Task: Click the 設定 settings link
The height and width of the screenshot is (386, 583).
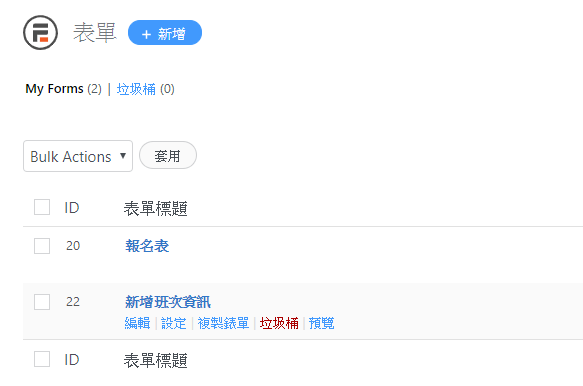Action: 174,323
